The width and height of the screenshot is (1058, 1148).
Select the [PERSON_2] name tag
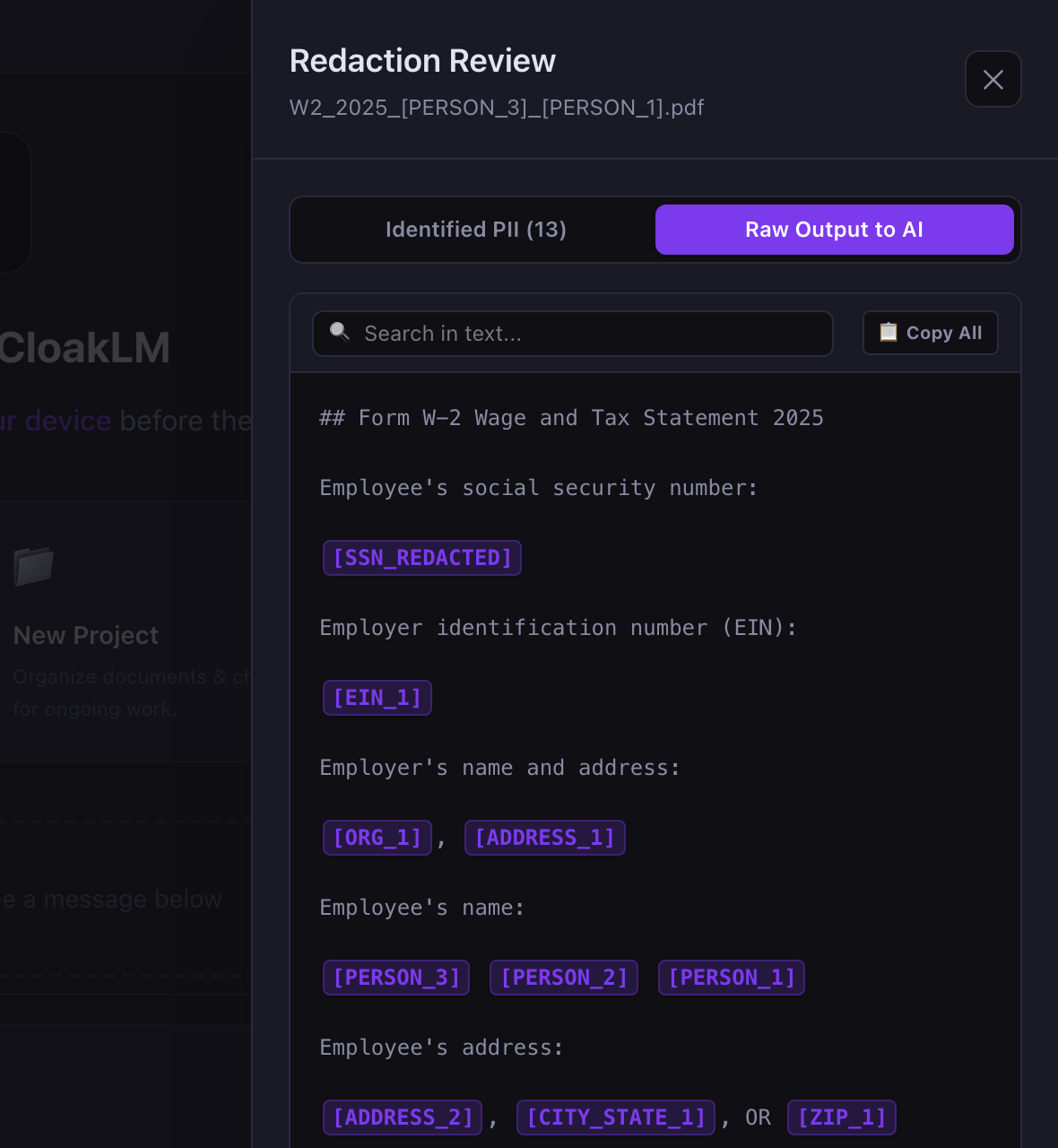564,978
